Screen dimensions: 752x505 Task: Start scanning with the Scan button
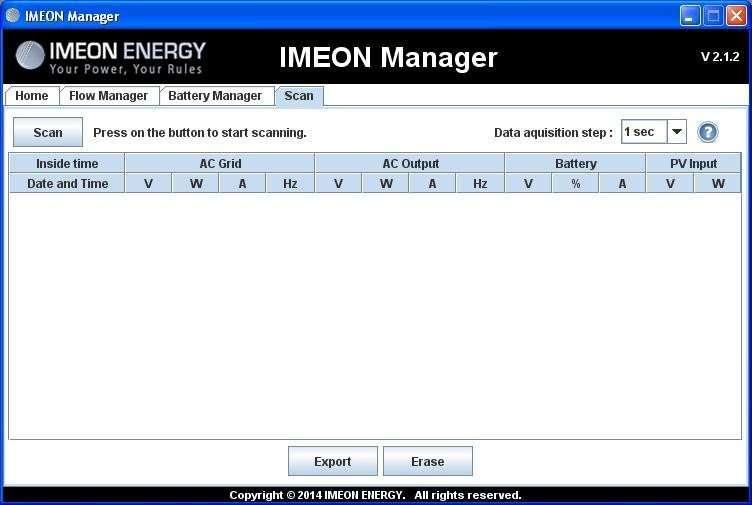48,132
